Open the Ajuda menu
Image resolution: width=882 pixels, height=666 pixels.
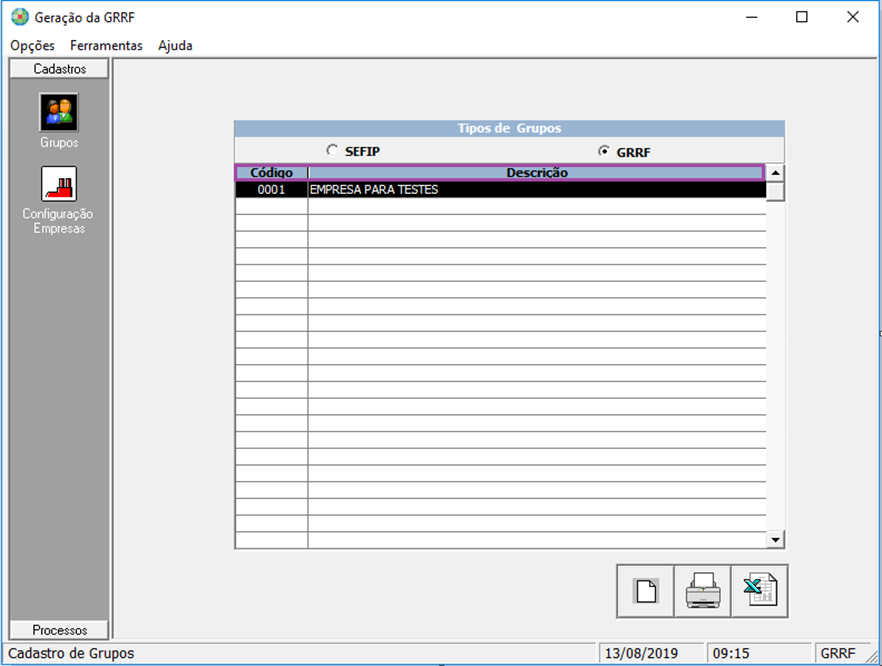(175, 46)
